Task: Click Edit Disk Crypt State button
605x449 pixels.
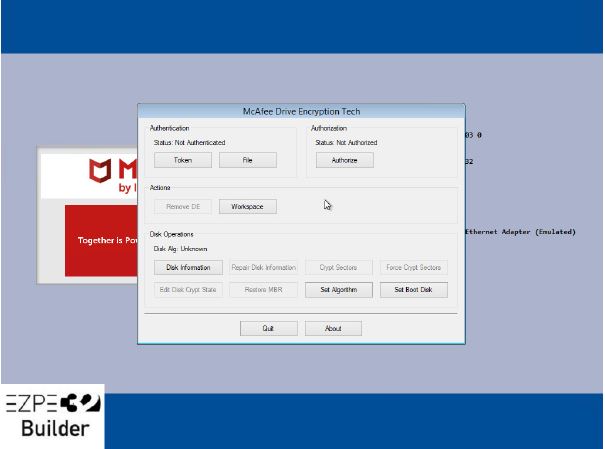Action: point(188,290)
